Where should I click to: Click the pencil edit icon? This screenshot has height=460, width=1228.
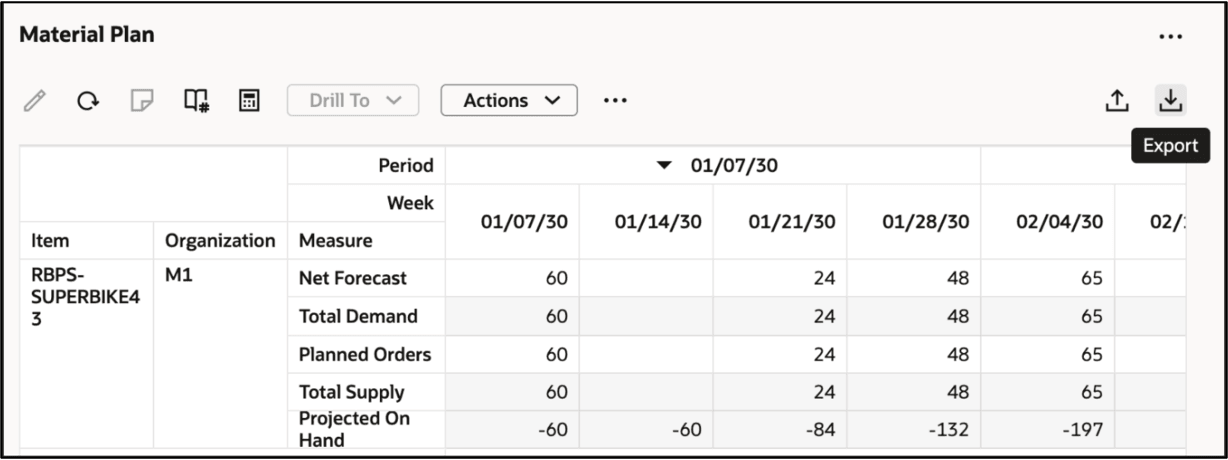click(36, 100)
